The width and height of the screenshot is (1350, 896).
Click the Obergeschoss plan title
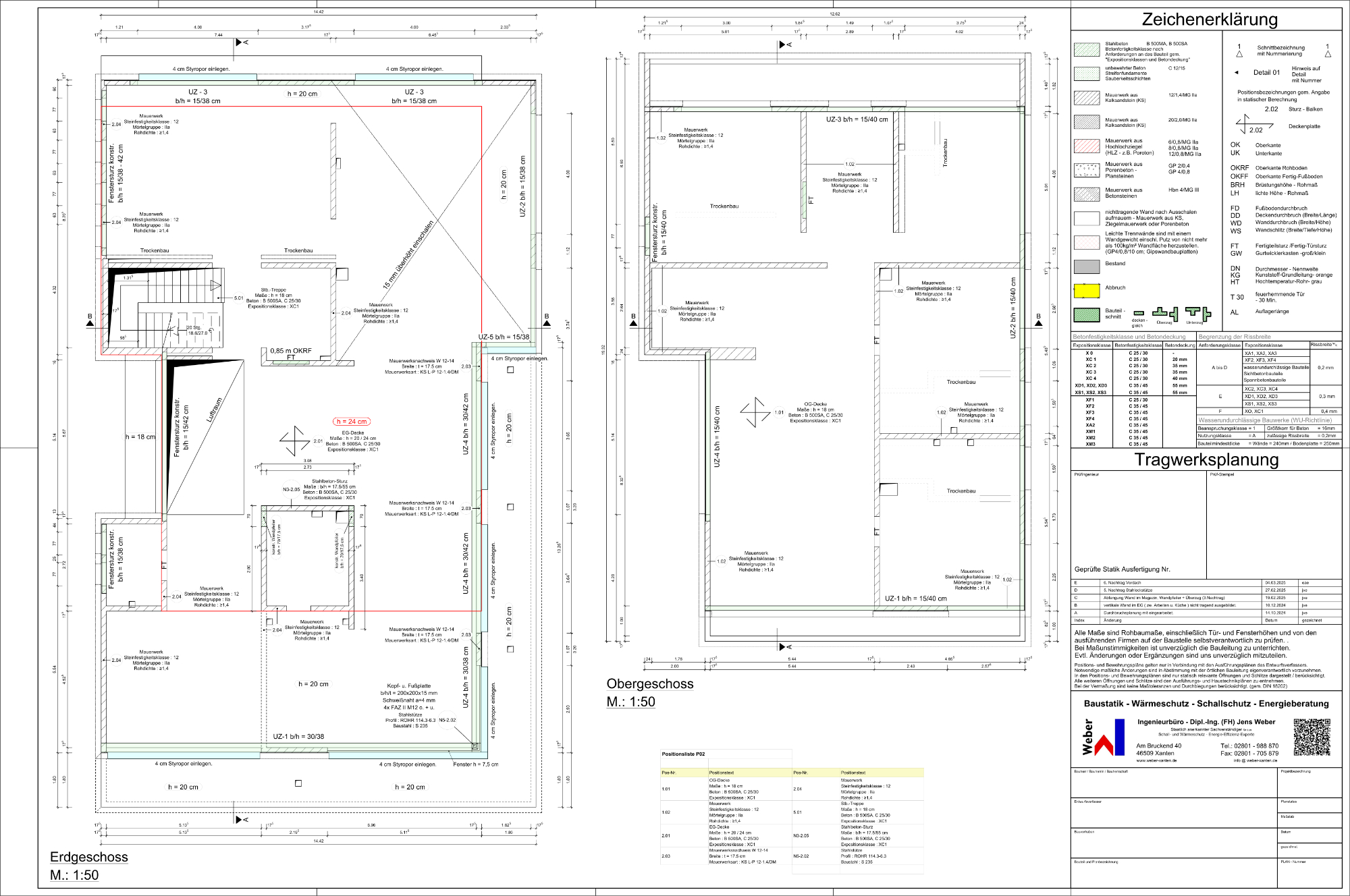pos(650,683)
